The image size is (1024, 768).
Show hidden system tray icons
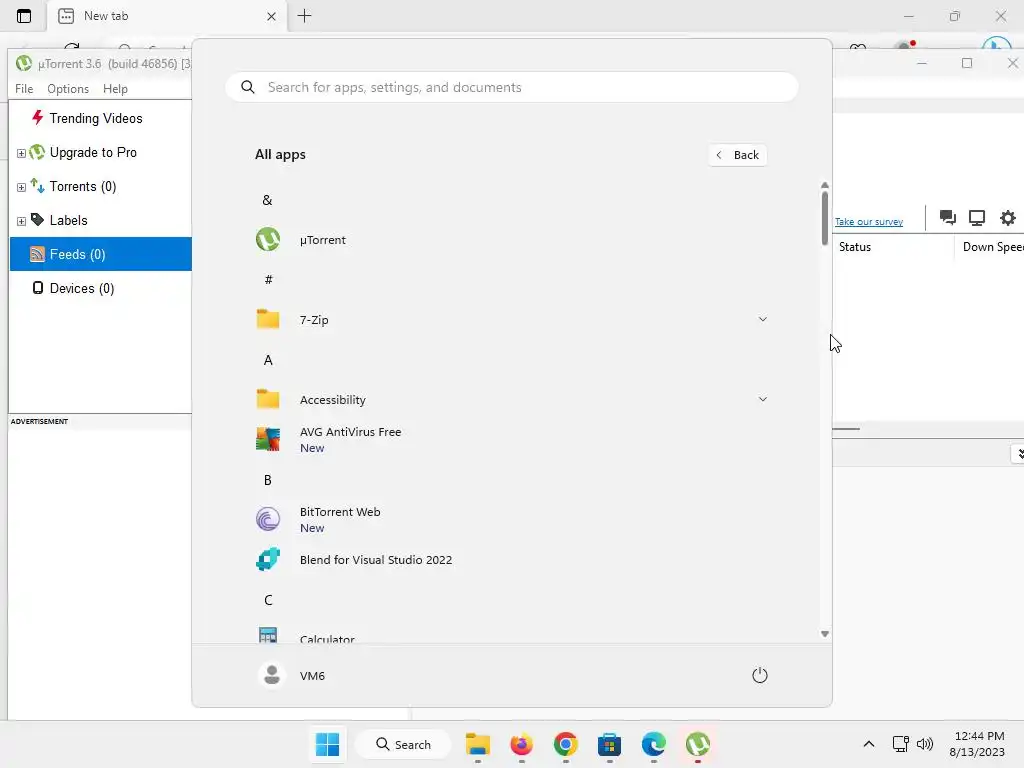[x=869, y=744]
